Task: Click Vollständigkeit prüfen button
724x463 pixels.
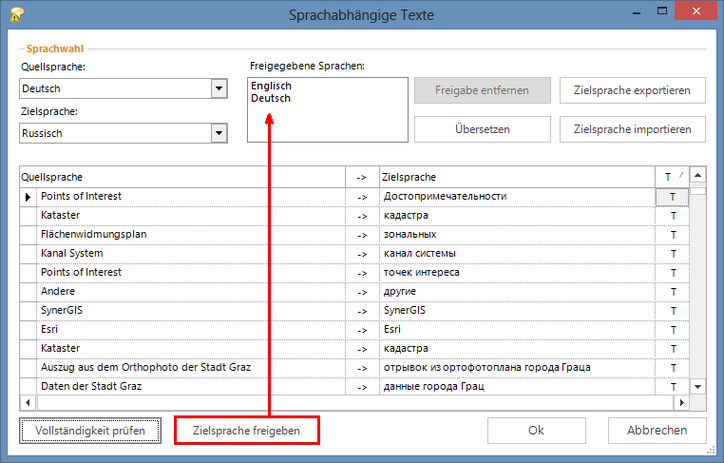Action: point(90,431)
